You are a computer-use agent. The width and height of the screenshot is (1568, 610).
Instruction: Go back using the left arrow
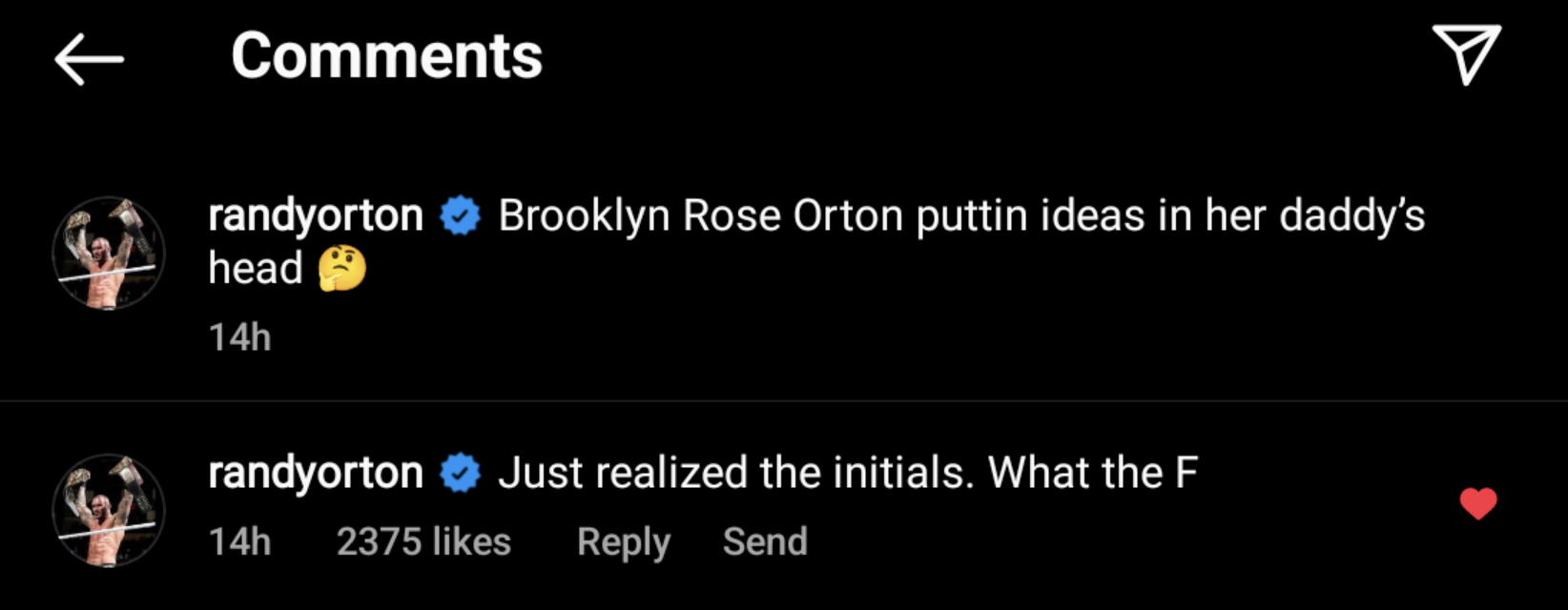pos(89,59)
